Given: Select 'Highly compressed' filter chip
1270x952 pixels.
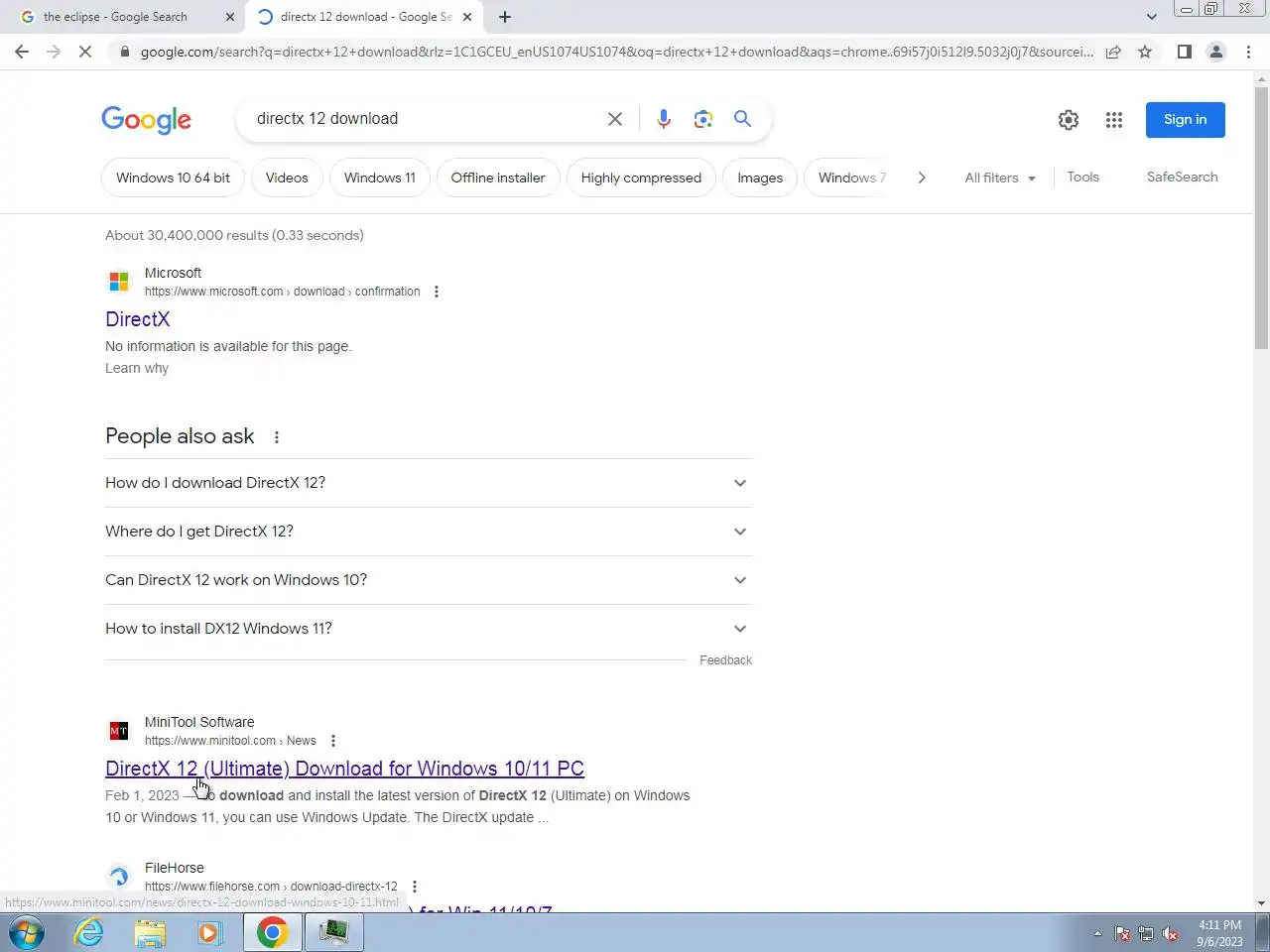Looking at the screenshot, I should (x=641, y=178).
